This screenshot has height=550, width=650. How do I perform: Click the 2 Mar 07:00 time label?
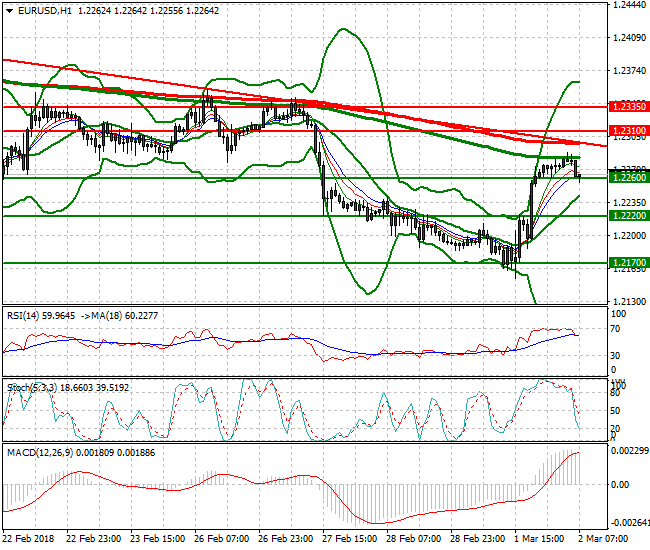click(603, 539)
